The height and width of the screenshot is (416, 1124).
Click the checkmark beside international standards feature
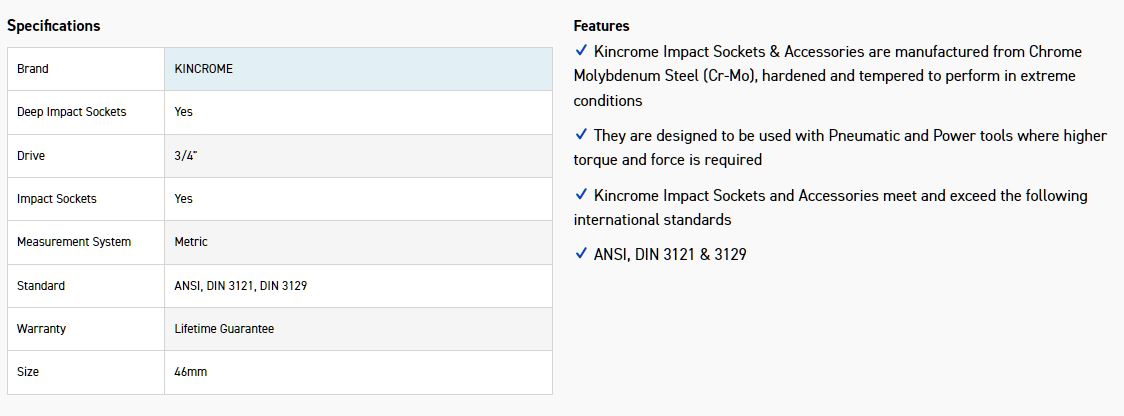click(x=581, y=195)
